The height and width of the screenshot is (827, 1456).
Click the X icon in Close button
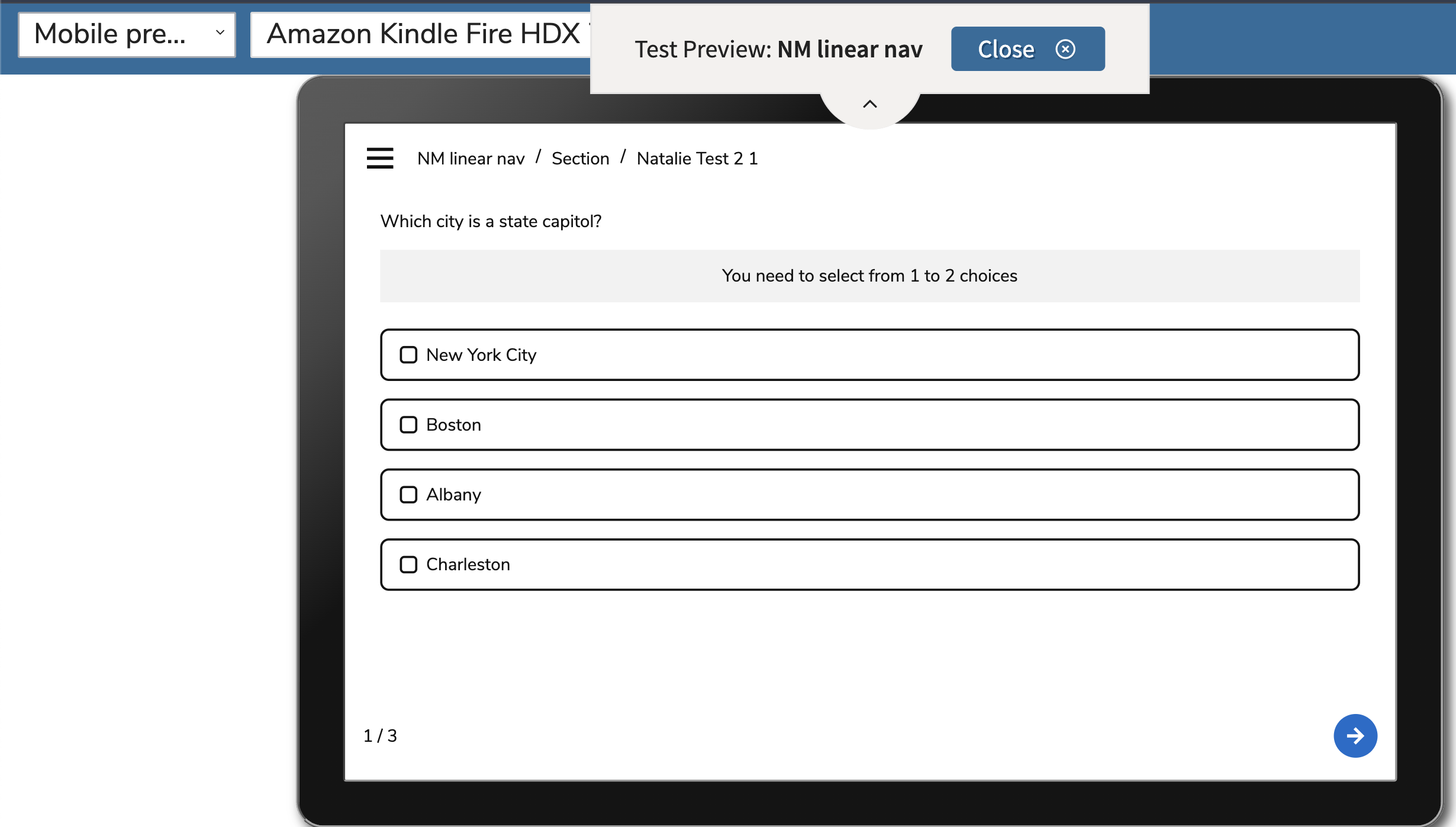1065,49
